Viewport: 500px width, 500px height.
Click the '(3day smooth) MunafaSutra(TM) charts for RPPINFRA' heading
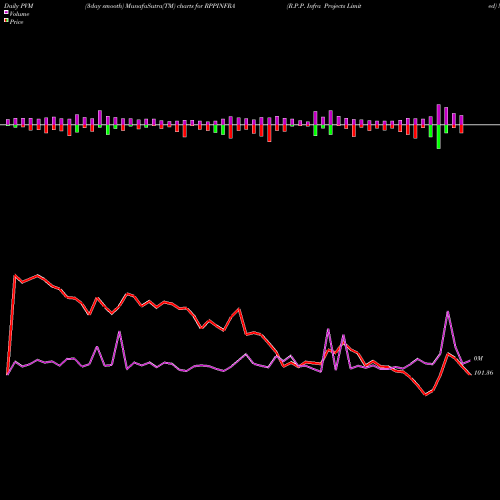(160, 6)
